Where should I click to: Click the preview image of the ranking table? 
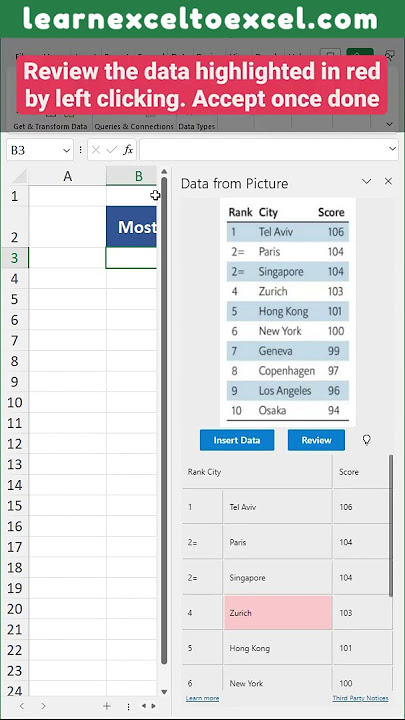288,311
